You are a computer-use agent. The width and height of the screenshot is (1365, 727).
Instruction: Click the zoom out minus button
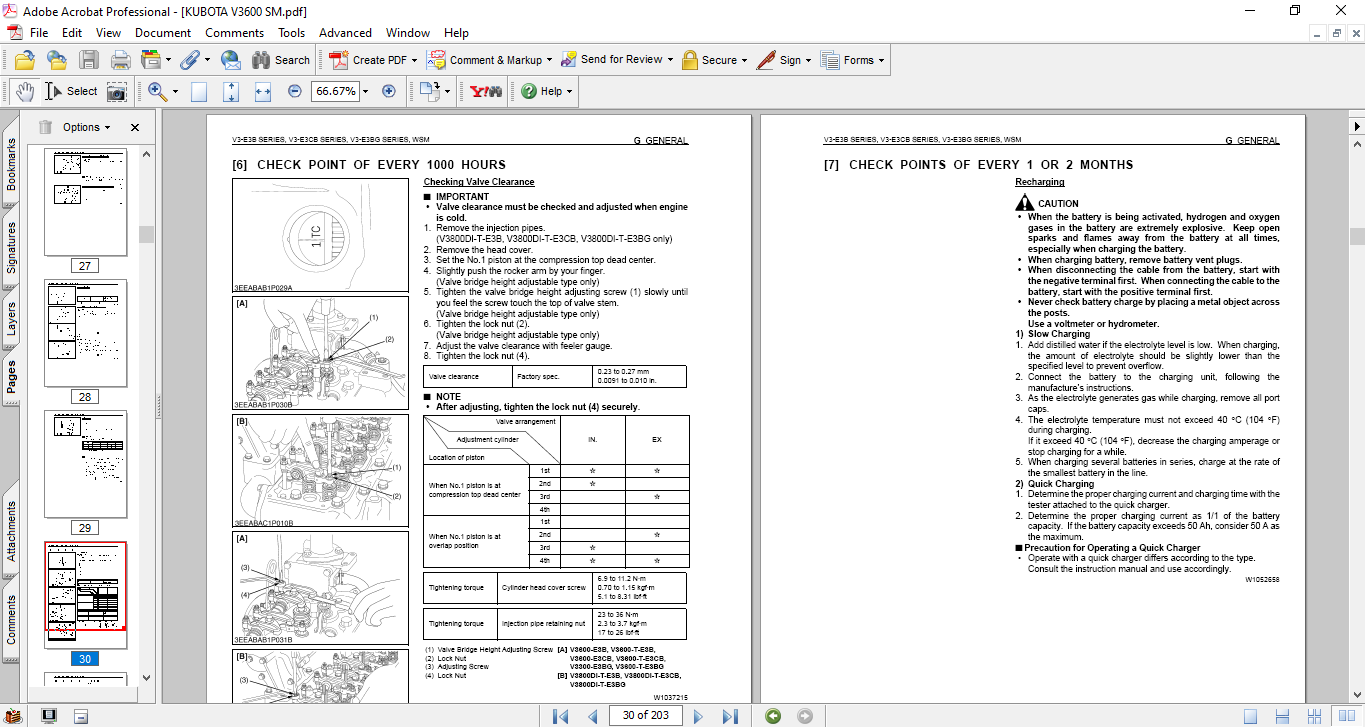tap(294, 91)
